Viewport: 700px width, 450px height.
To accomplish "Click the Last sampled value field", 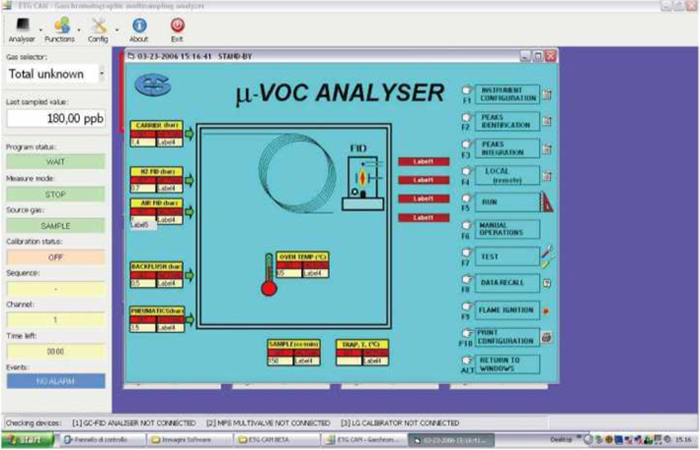I will pyautogui.click(x=56, y=118).
